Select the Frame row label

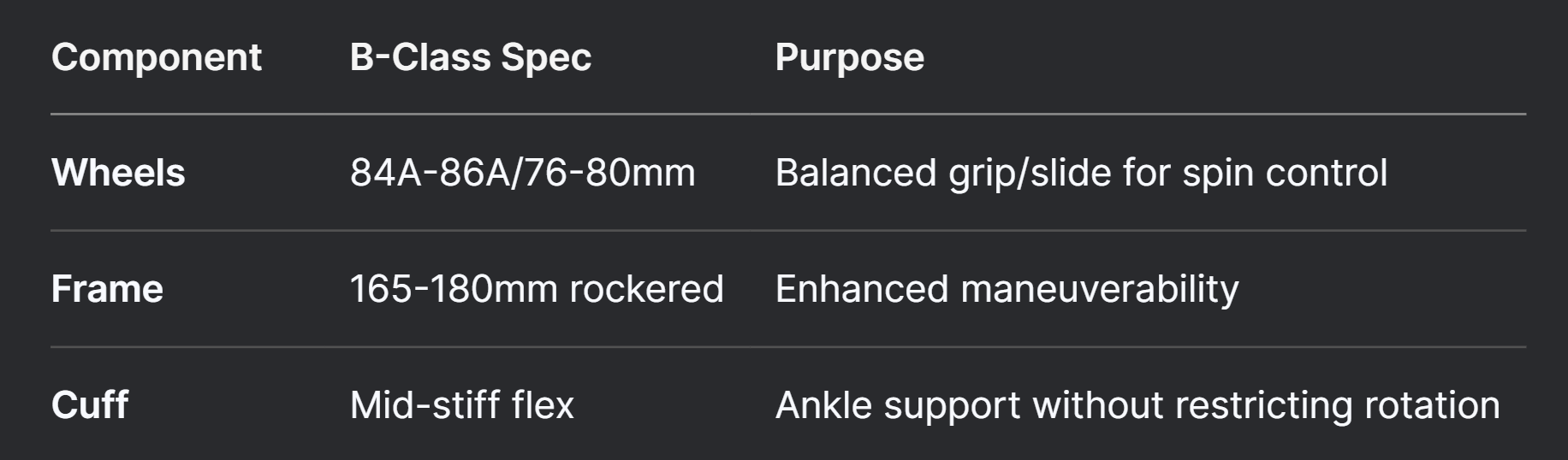(x=107, y=289)
